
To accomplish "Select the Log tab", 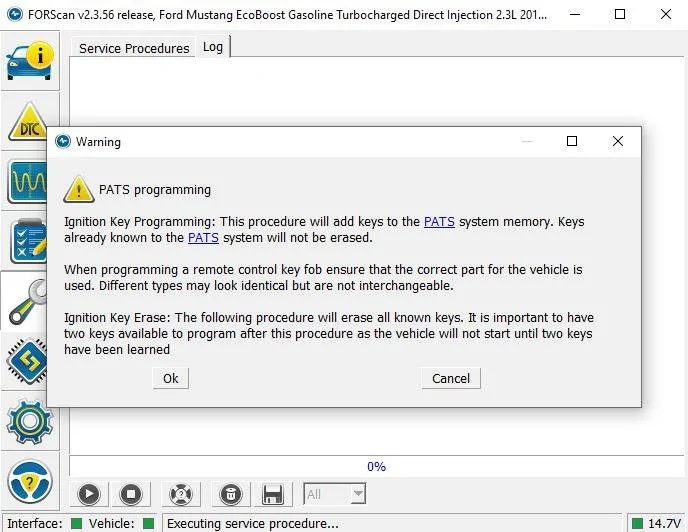I will (x=213, y=47).
